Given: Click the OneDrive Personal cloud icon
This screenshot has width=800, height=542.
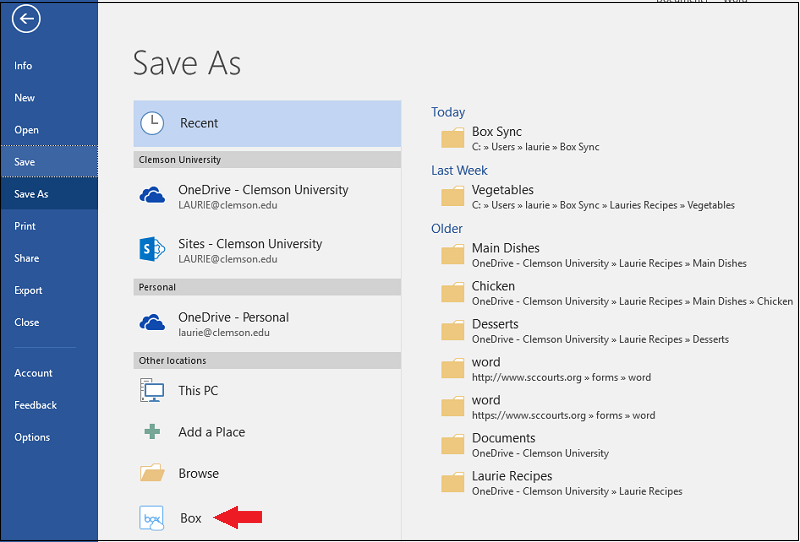Looking at the screenshot, I should (152, 323).
